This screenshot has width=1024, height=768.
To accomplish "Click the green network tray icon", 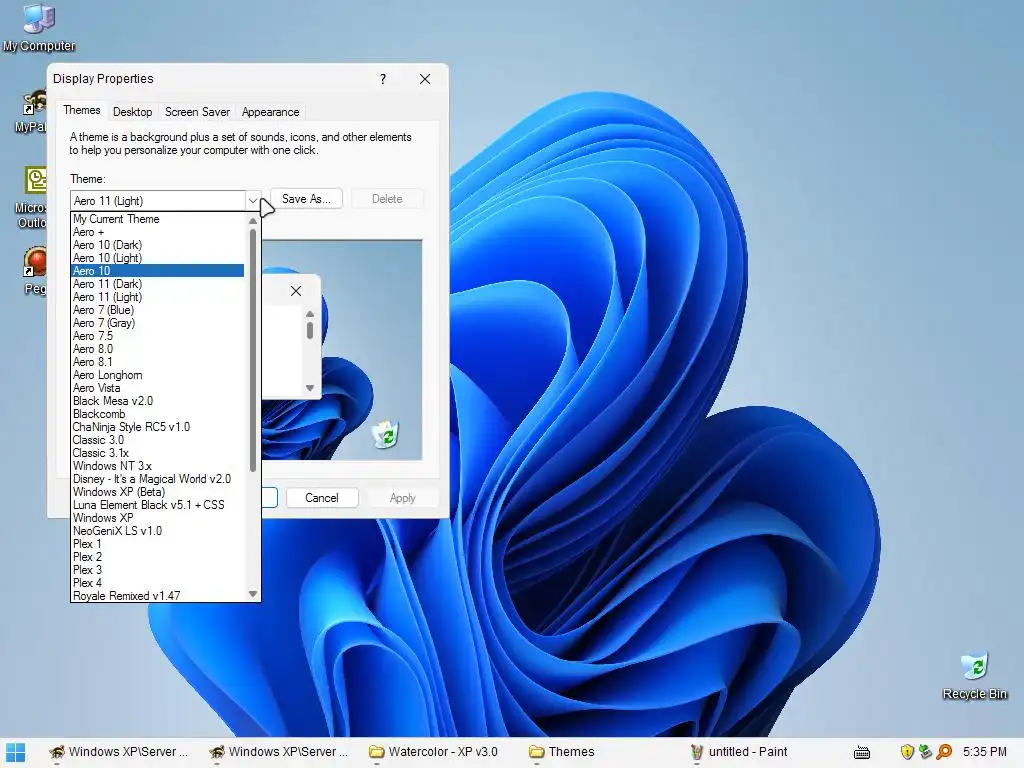I will [x=925, y=752].
